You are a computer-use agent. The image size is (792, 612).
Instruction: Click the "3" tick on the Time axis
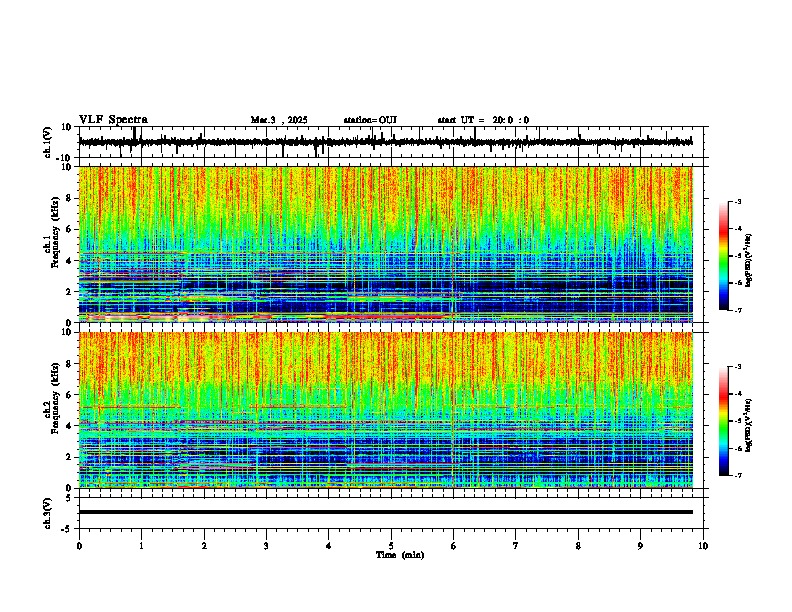[x=266, y=546]
